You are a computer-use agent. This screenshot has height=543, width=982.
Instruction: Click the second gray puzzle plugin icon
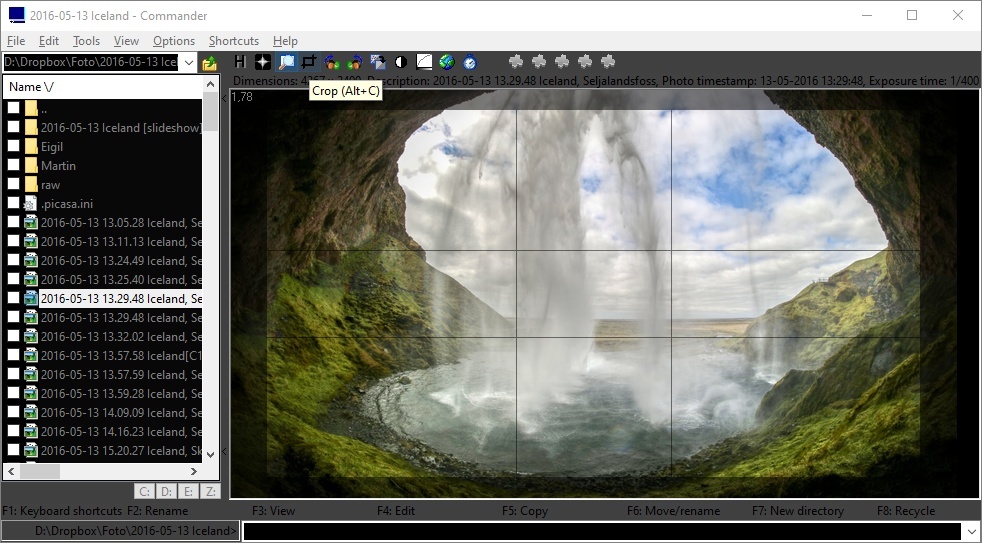(x=539, y=61)
